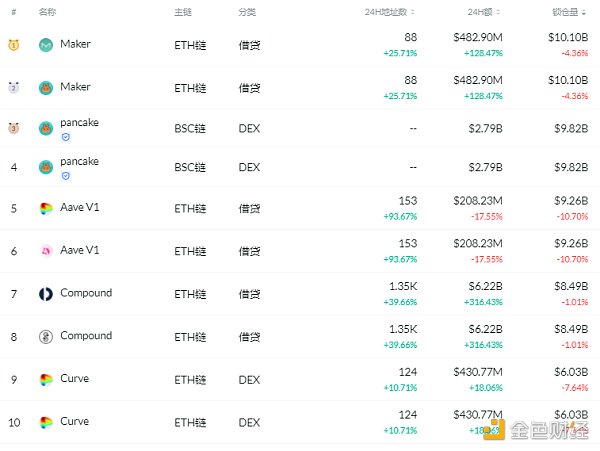Viewport: 600px width, 451px height.
Task: Click the 主链 column header
Action: click(x=182, y=13)
